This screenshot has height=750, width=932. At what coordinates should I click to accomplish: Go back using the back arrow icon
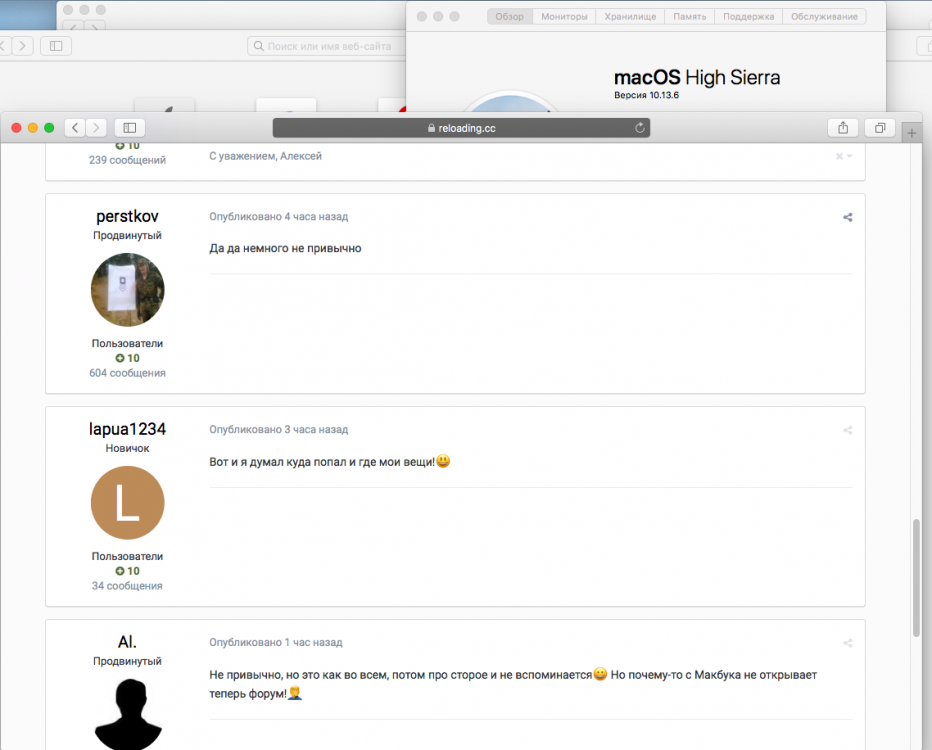75,128
